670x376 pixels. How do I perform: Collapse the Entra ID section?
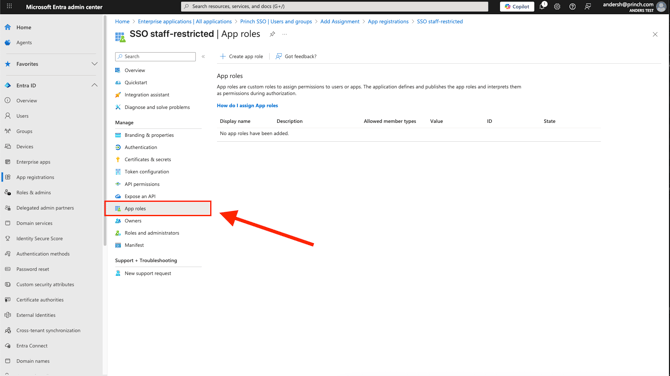[x=94, y=85]
